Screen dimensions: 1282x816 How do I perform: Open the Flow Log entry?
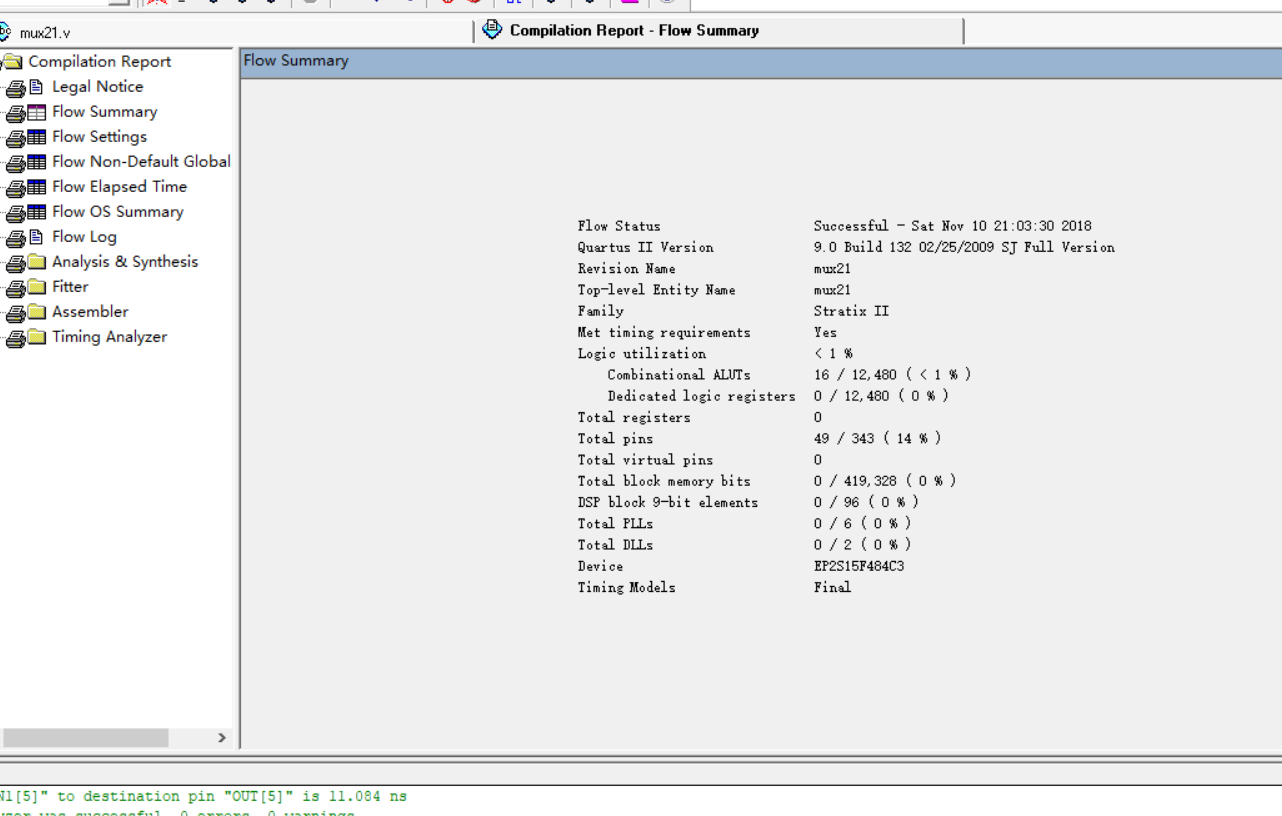84,237
